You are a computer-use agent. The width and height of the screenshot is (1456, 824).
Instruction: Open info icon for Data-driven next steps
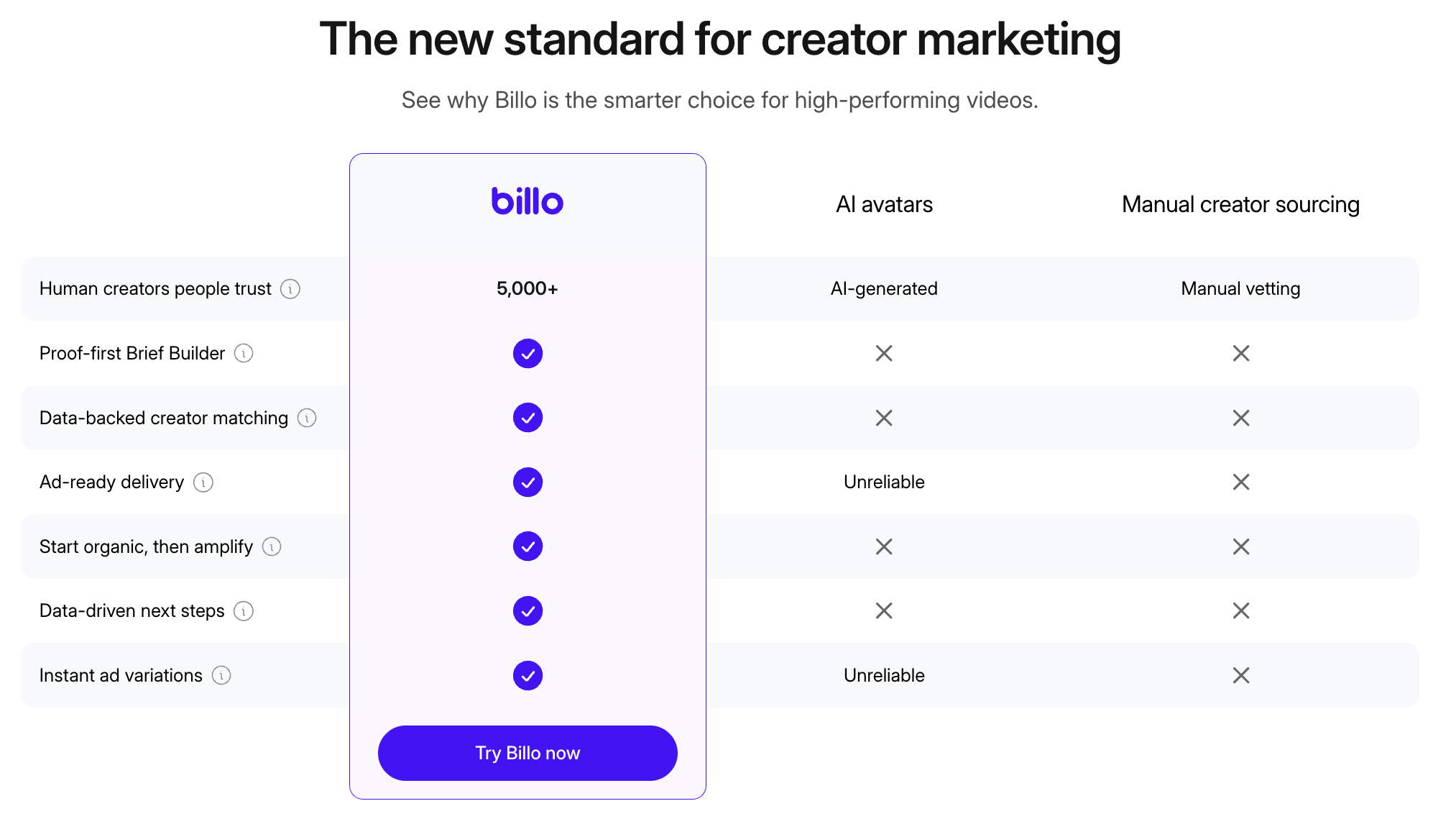(244, 611)
